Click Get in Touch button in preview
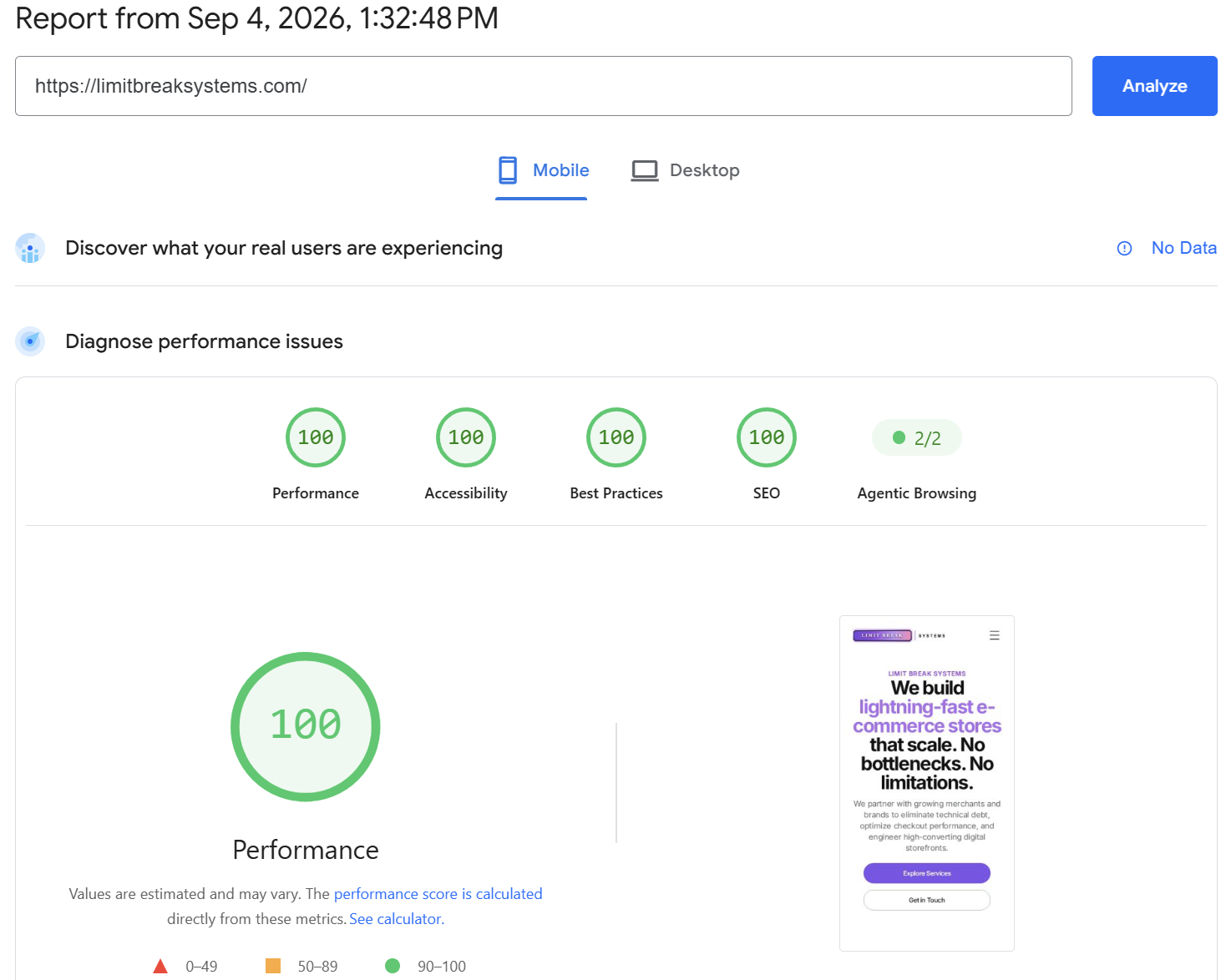The height and width of the screenshot is (980, 1226). click(x=927, y=900)
